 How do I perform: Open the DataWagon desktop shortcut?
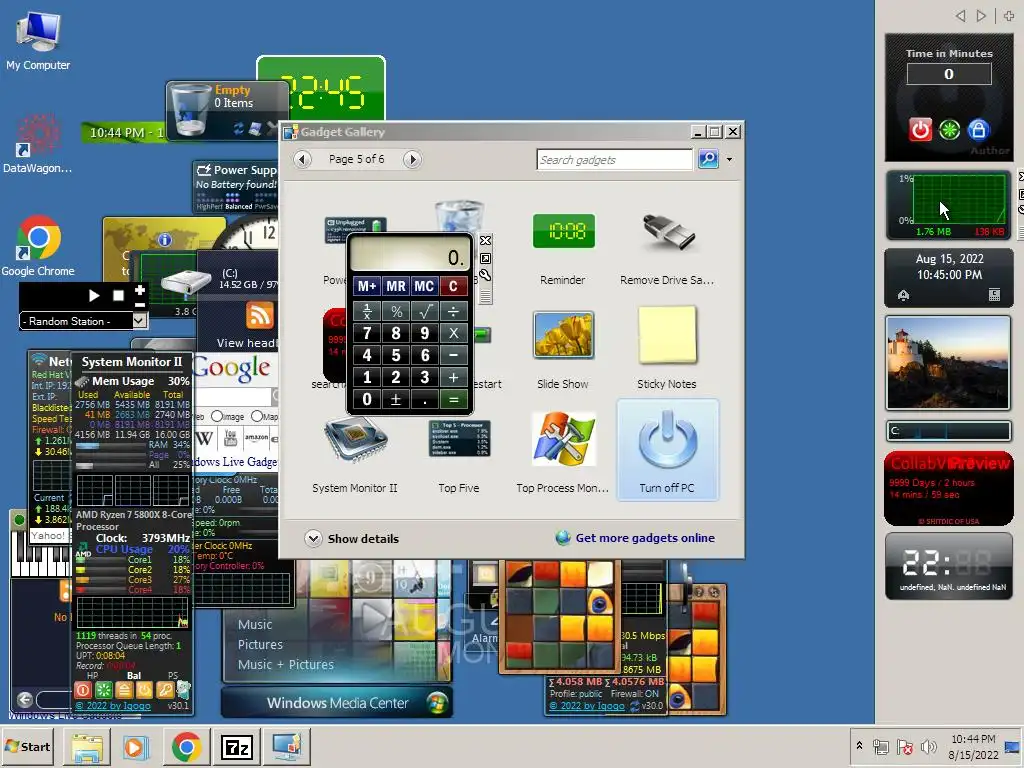[37, 144]
